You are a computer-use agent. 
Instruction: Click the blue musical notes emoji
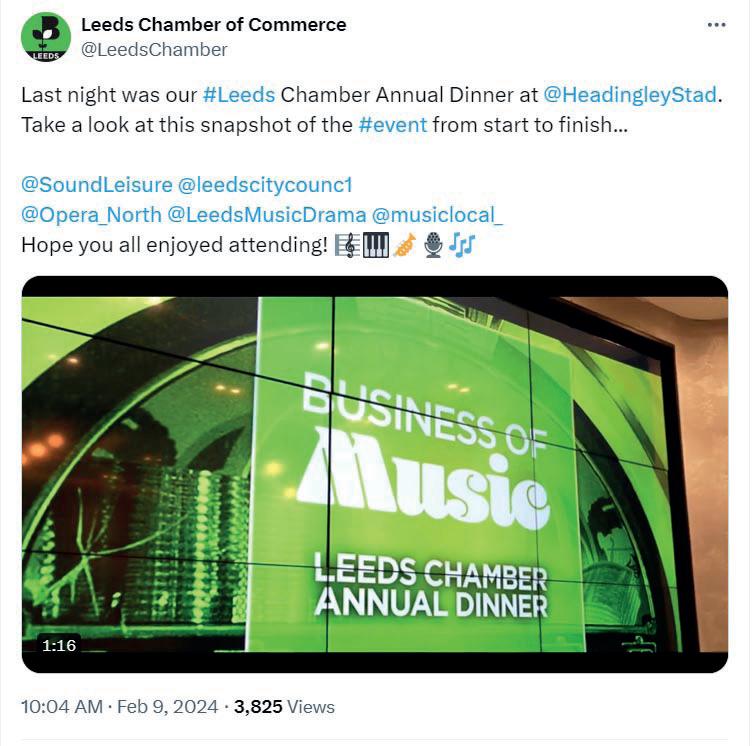coord(461,244)
